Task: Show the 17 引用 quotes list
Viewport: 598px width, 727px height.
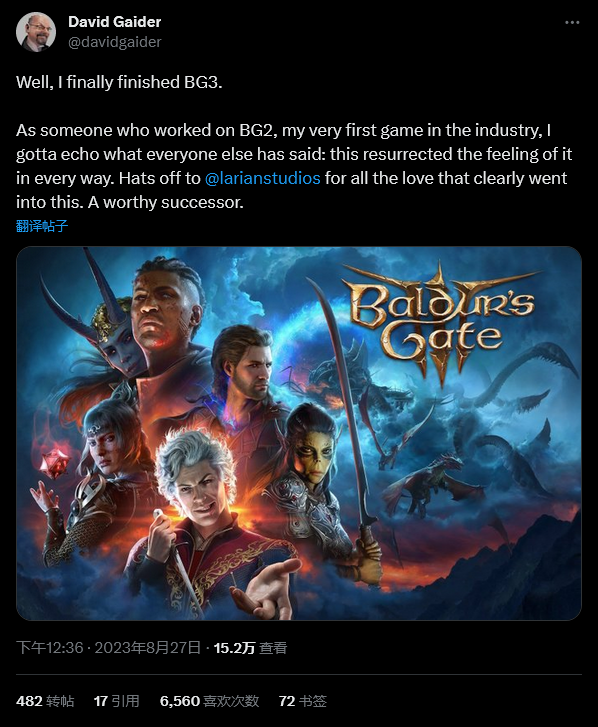Action: pos(116,701)
